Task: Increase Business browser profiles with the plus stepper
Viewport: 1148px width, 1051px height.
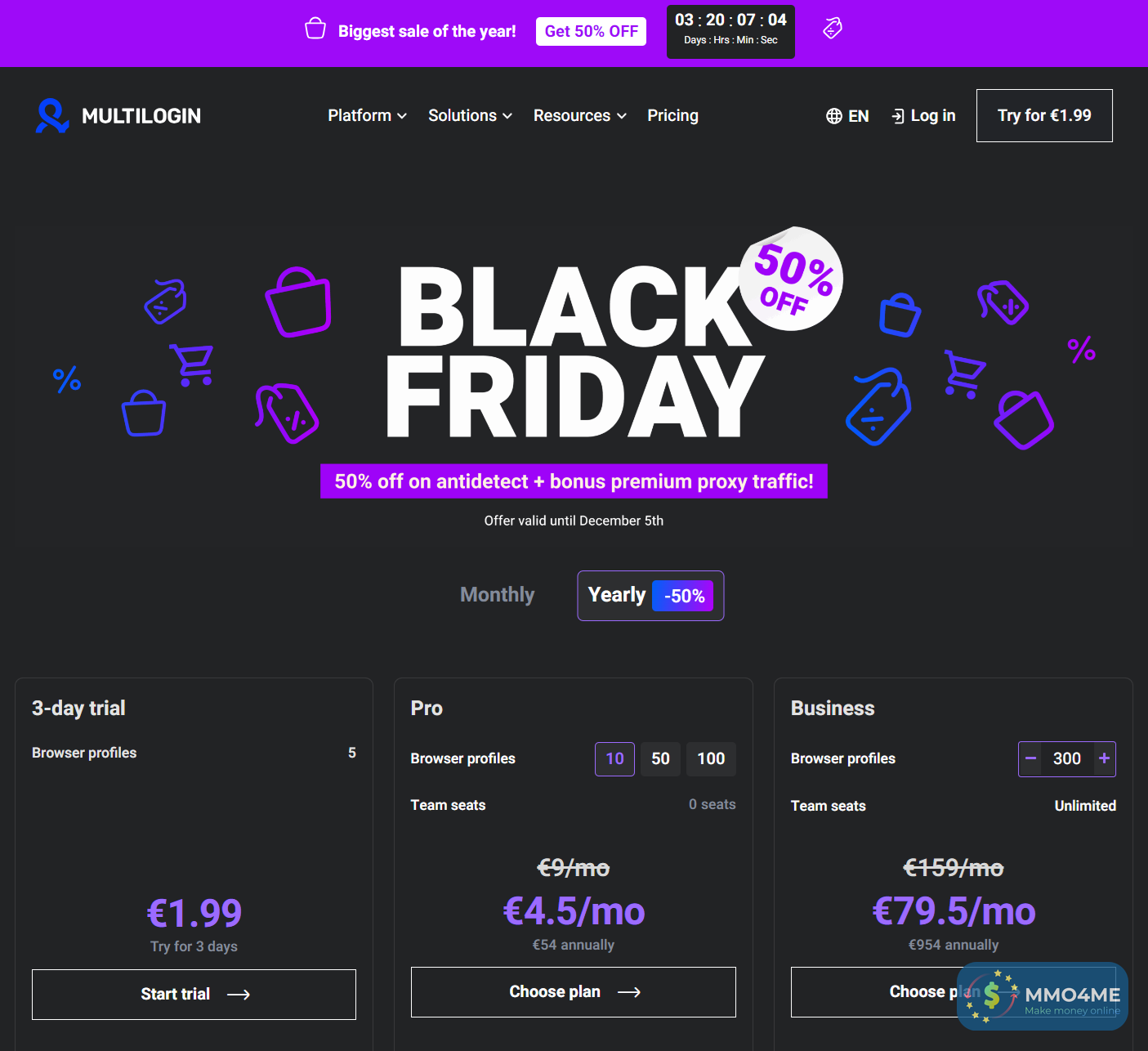Action: (x=1104, y=758)
